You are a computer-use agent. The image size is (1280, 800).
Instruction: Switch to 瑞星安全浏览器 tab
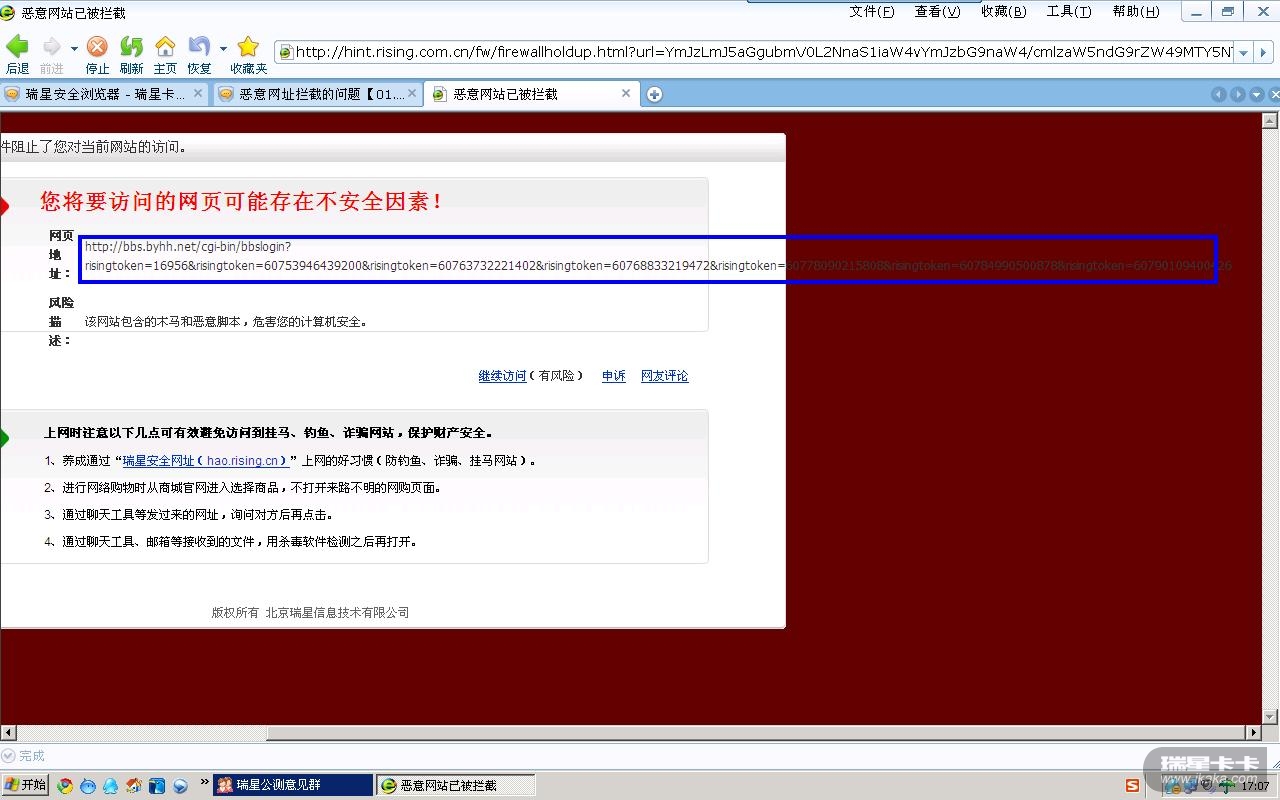point(104,94)
